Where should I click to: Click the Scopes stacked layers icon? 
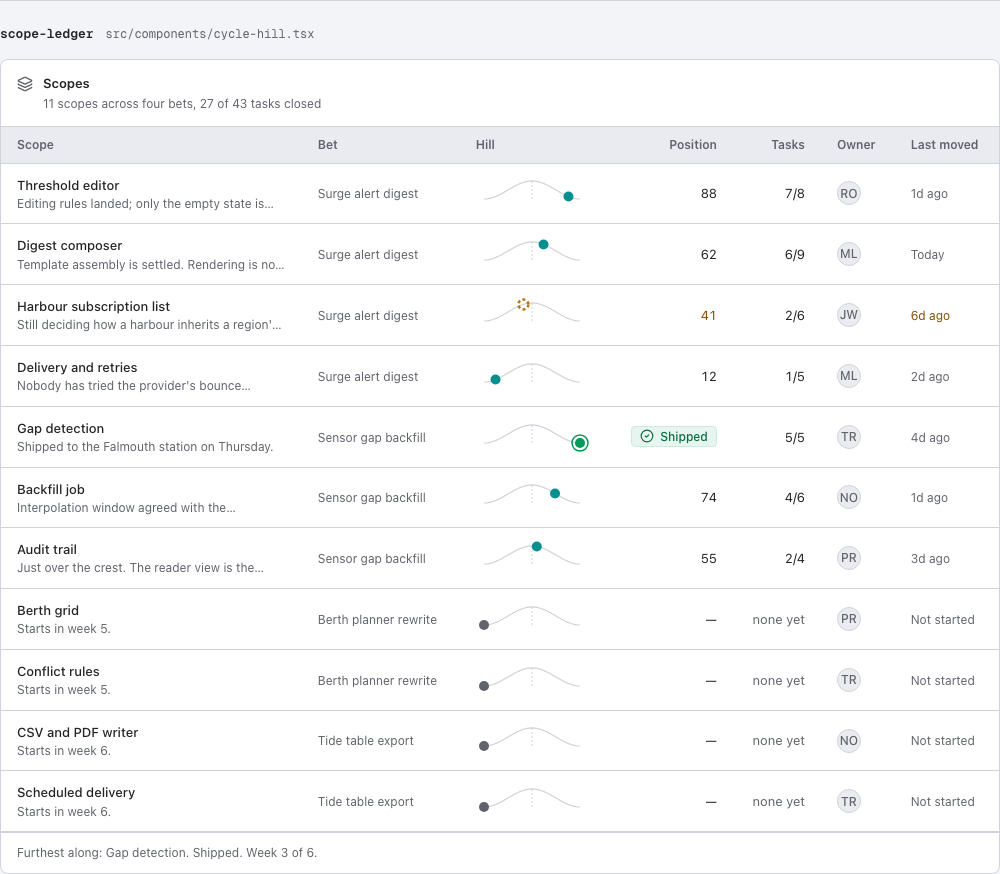[x=25, y=84]
